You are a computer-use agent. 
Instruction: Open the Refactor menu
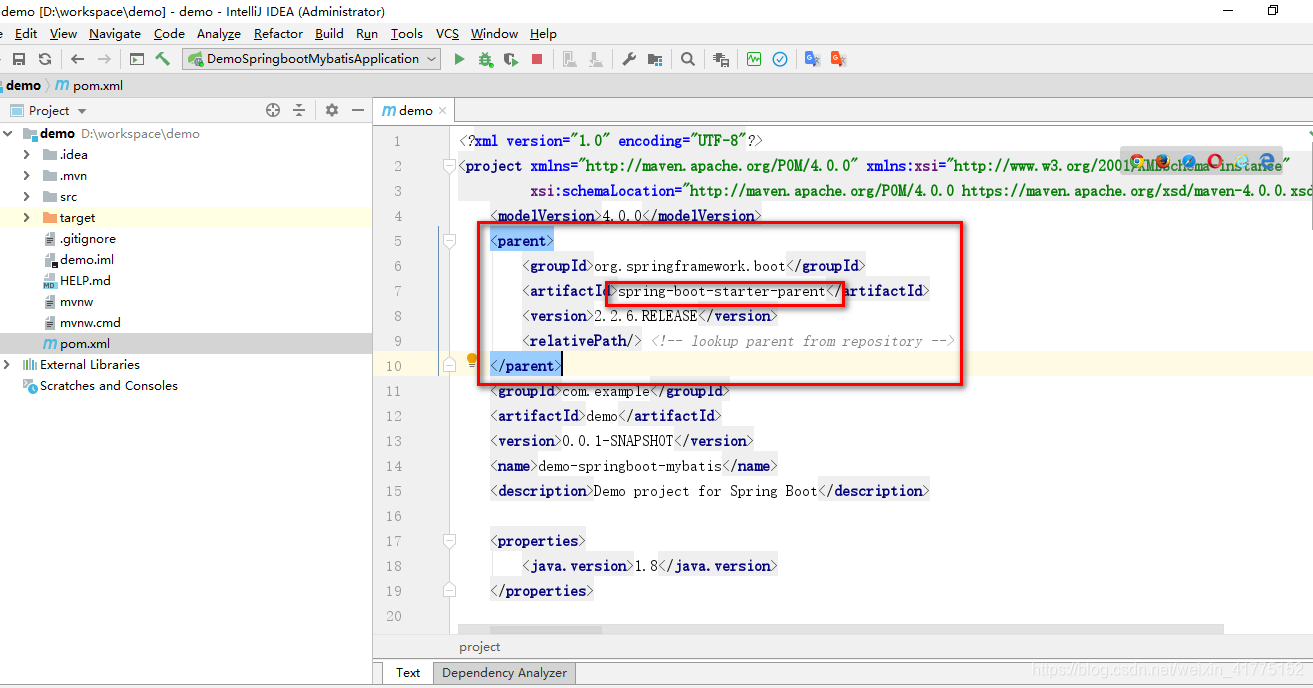[278, 33]
